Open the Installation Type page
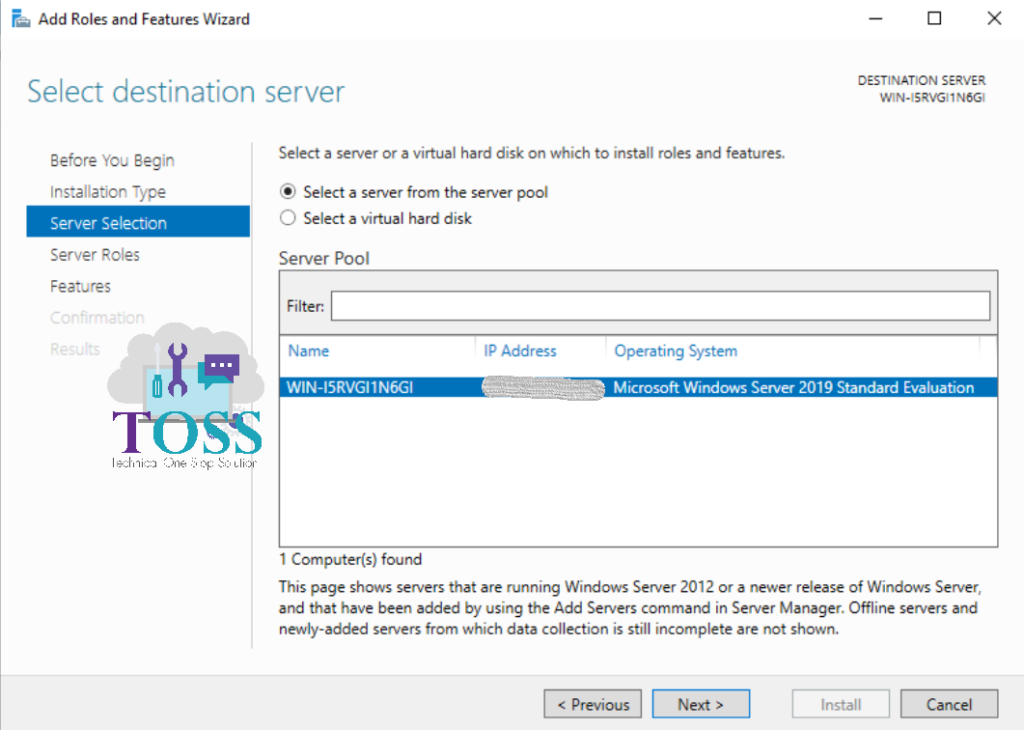The image size is (1024, 730). coord(107,191)
